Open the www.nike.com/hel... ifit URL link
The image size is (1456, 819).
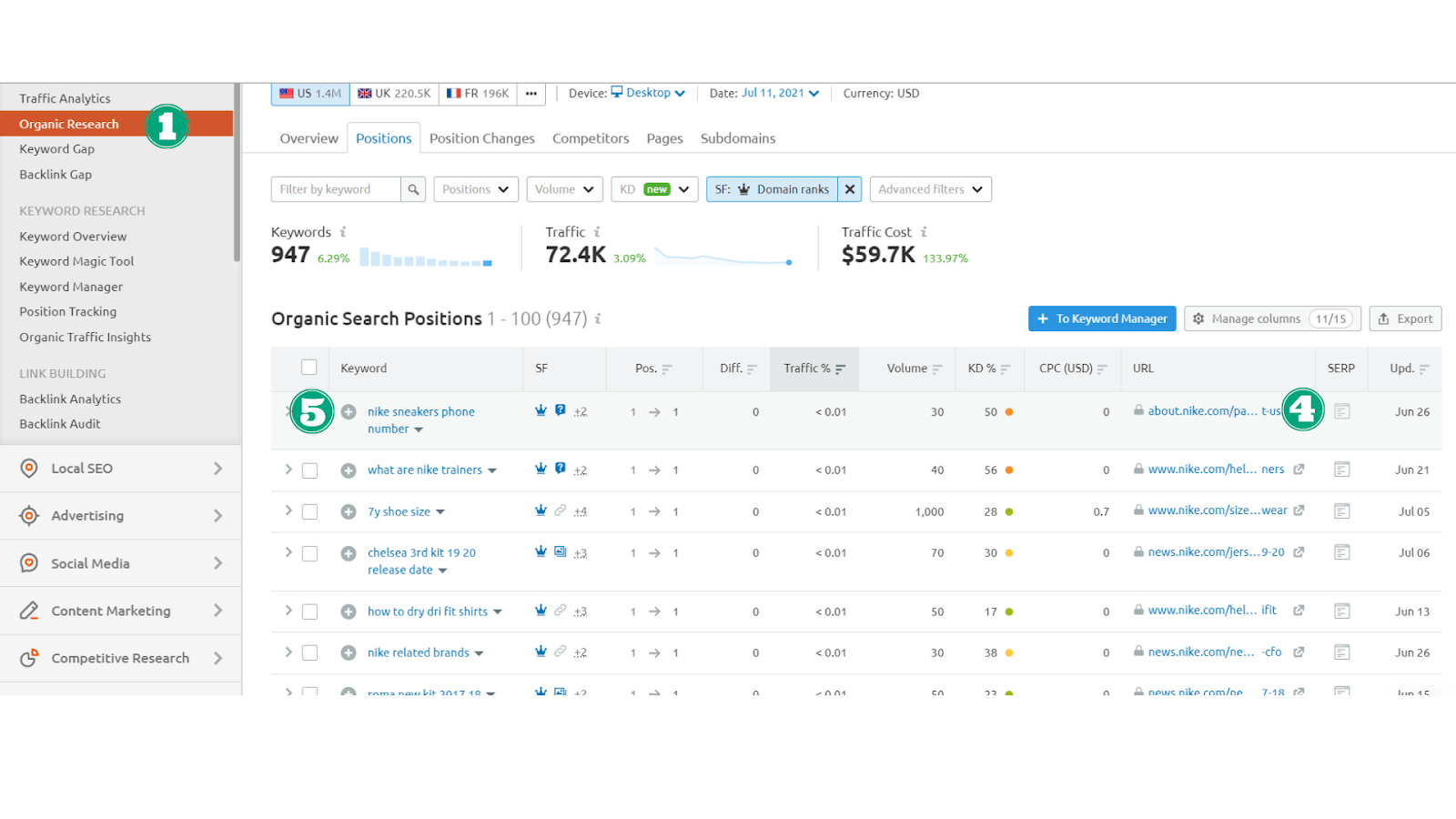[1212, 611]
